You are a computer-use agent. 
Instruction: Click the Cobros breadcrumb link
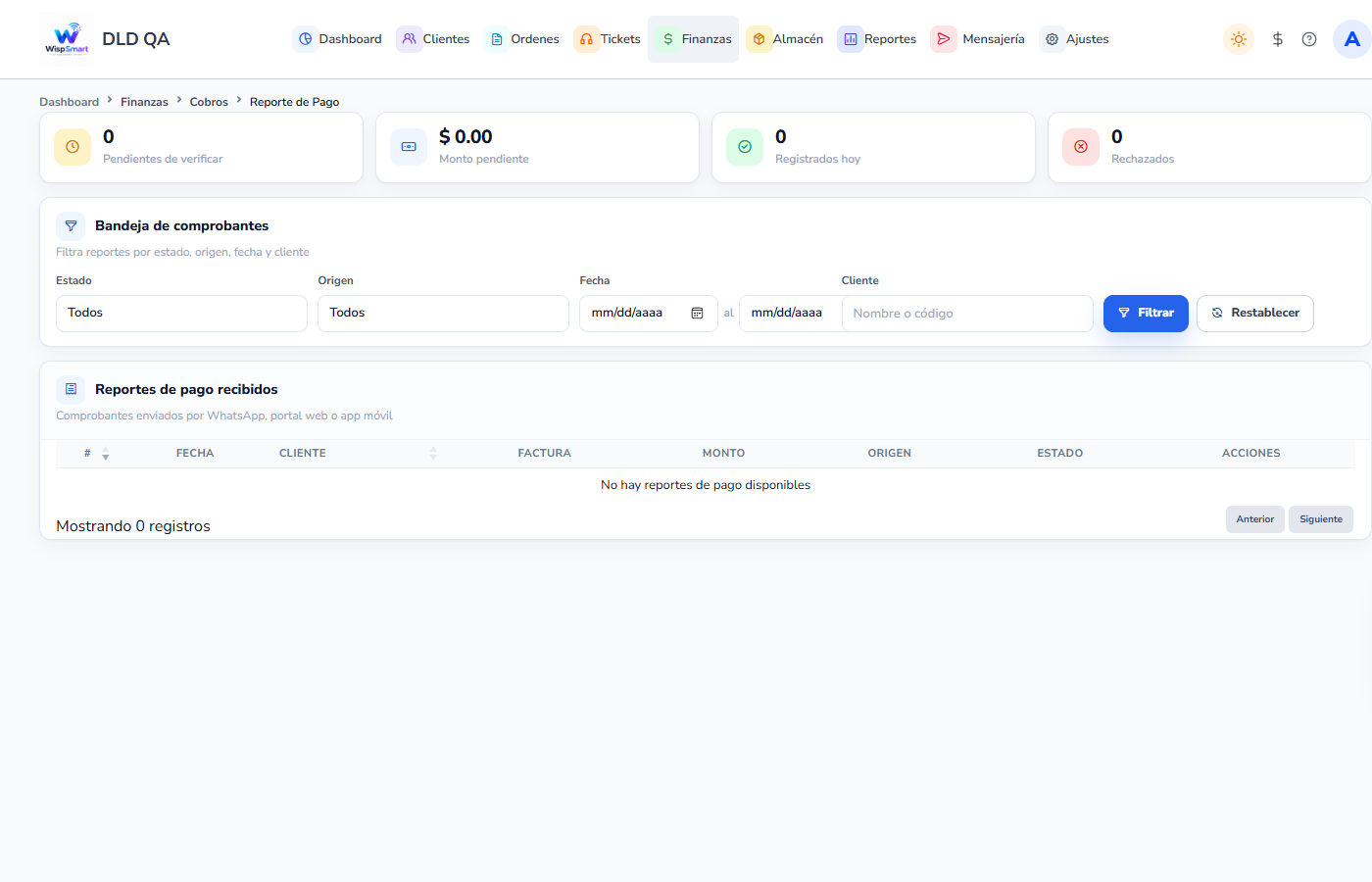point(209,102)
